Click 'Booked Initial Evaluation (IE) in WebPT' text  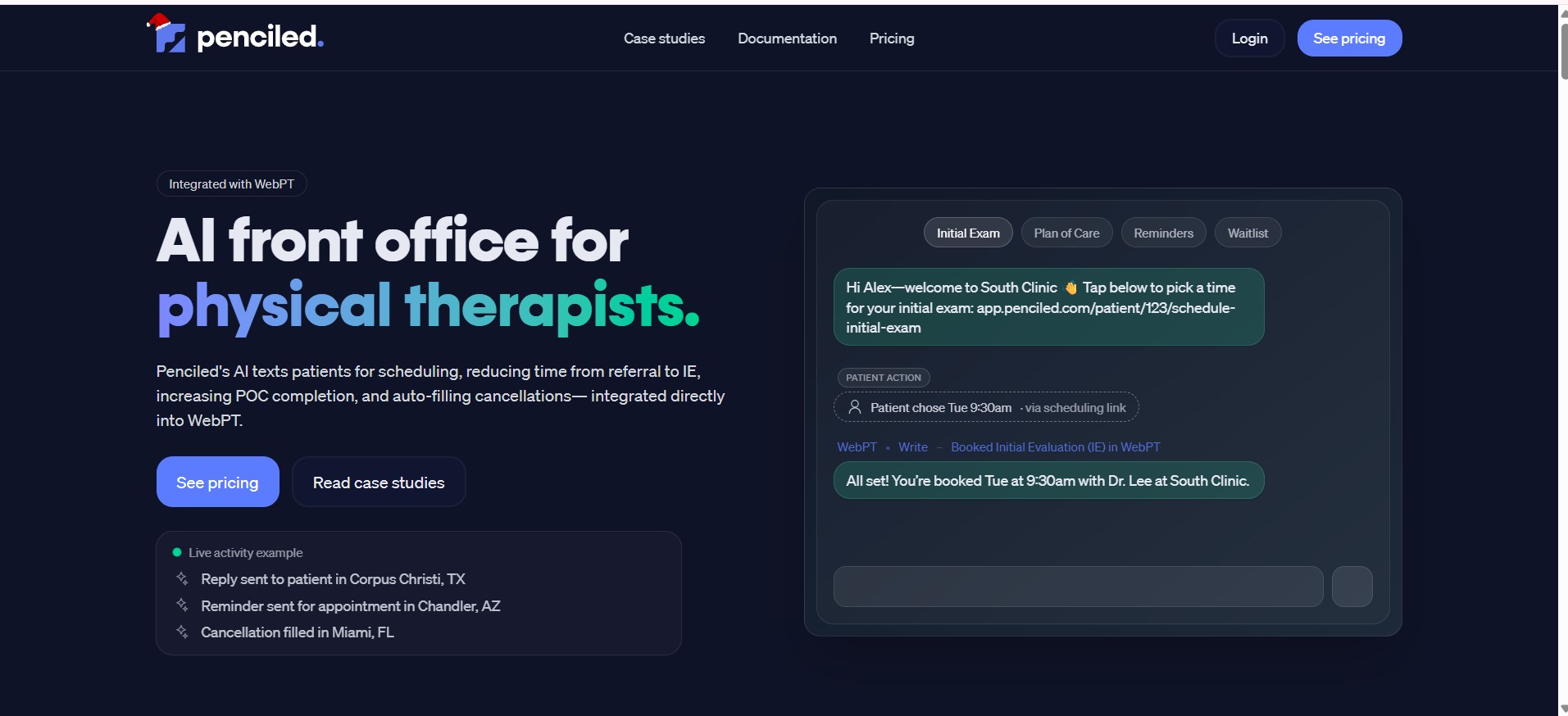(1055, 446)
